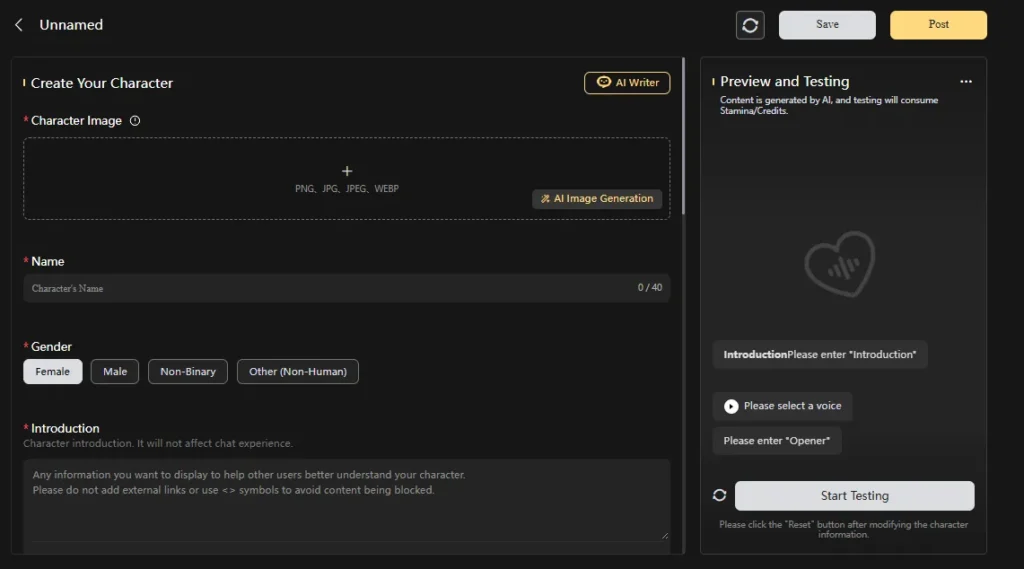Screen dimensions: 1024x569
Task: Click the Introduction resize handle corner
Action: (665, 536)
